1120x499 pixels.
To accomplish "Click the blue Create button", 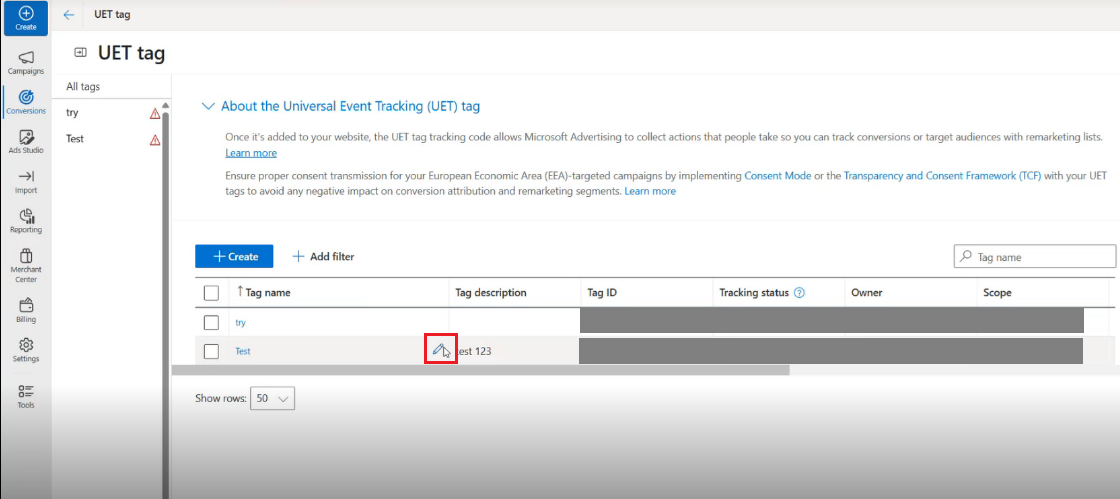I will [x=234, y=256].
